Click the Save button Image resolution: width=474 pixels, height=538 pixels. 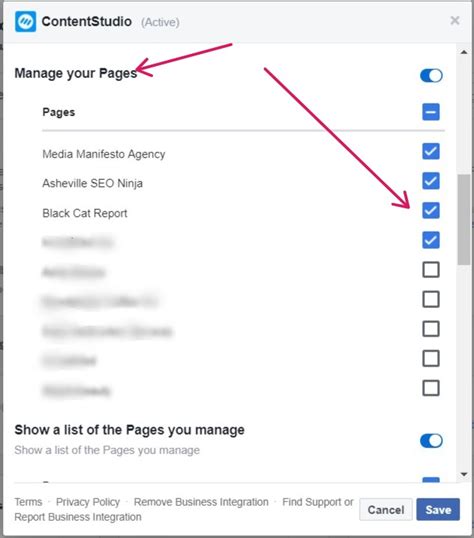pyautogui.click(x=438, y=510)
